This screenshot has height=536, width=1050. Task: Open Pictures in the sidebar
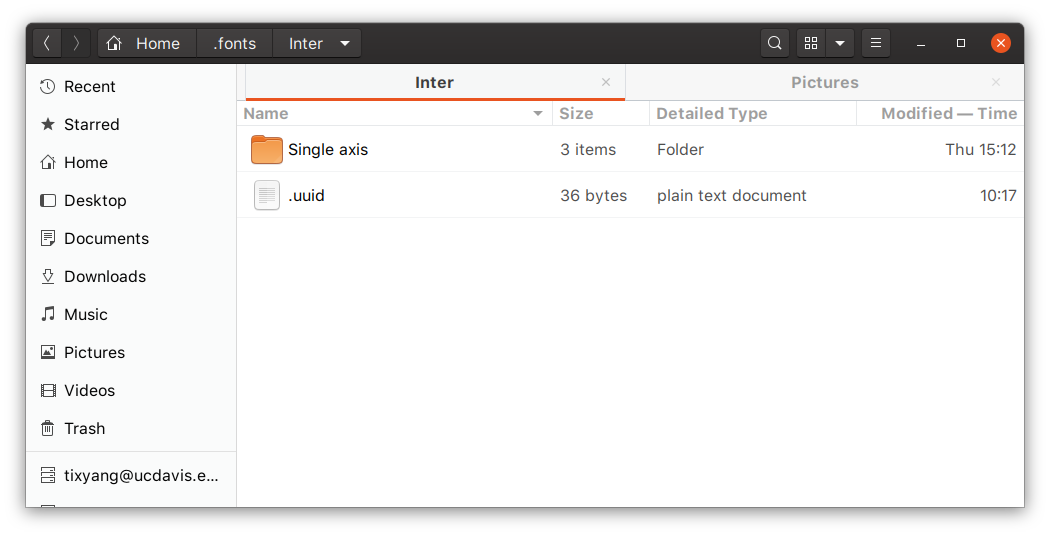point(131,352)
